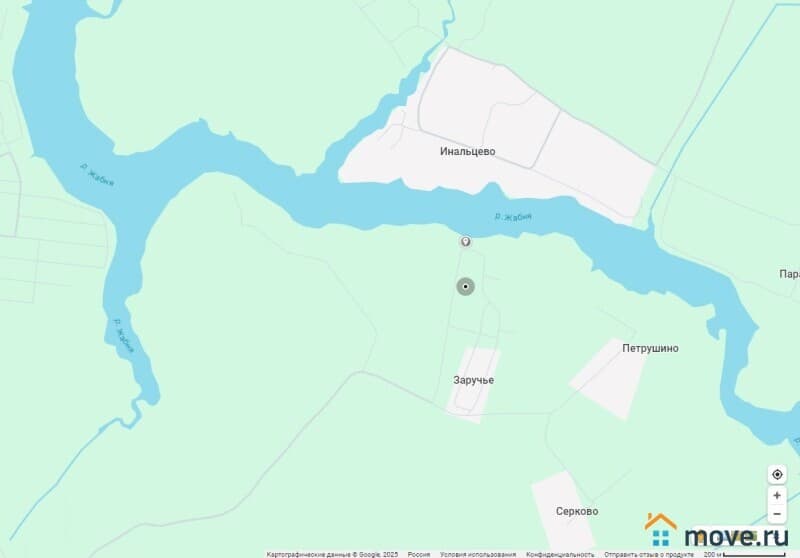Image resolution: width=800 pixels, height=558 pixels.
Task: Click the my-location target button
Action: (x=777, y=474)
